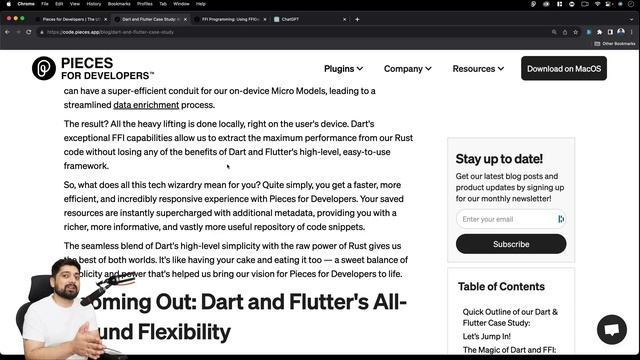
Task: Click the Table of Contents heading
Action: coord(501,287)
